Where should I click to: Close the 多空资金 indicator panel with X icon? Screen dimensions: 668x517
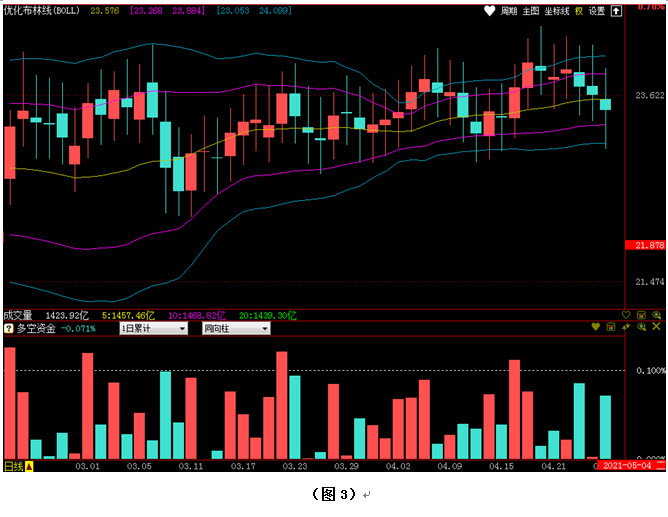pos(657,327)
